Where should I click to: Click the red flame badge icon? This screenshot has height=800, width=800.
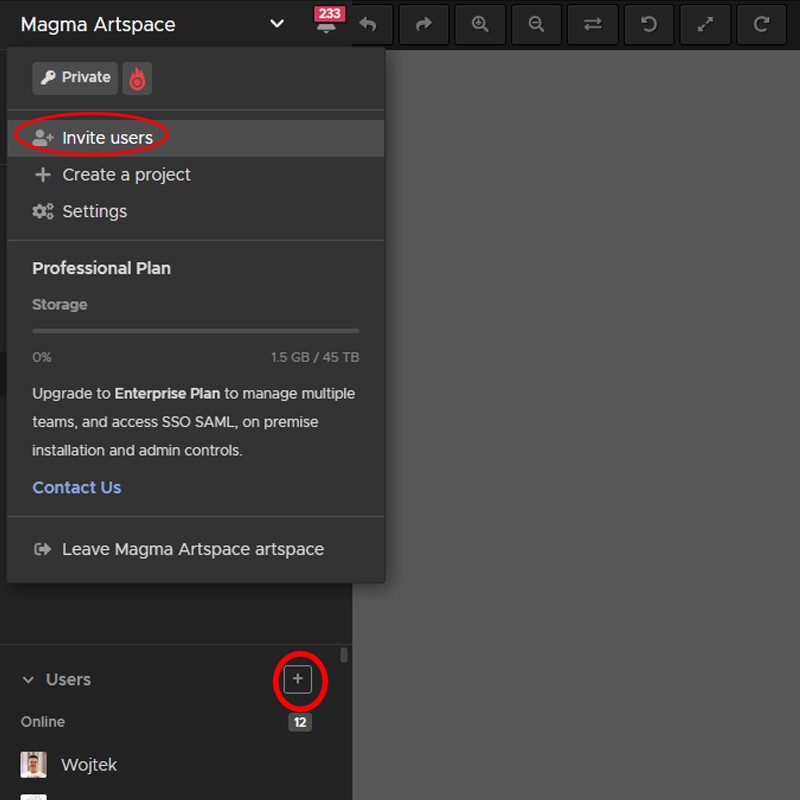(x=137, y=78)
